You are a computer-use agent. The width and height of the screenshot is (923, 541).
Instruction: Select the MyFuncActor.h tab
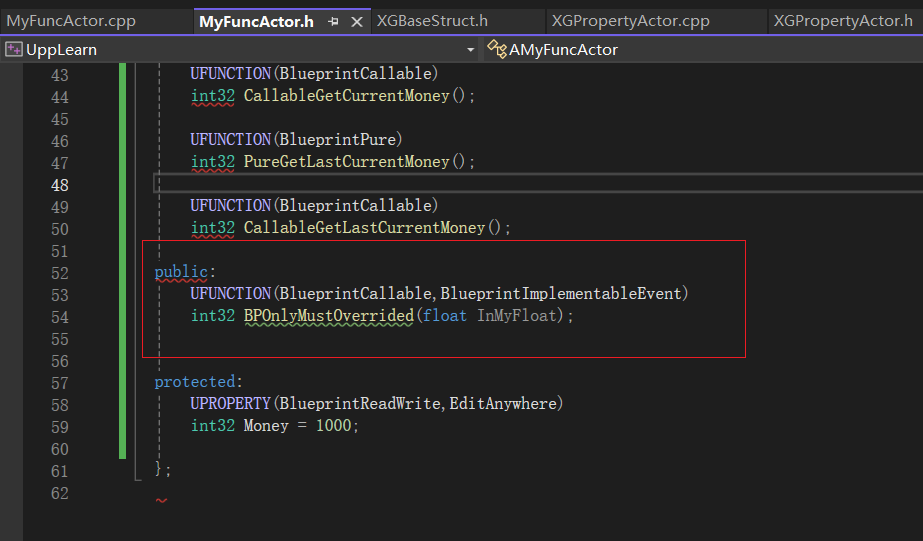256,22
